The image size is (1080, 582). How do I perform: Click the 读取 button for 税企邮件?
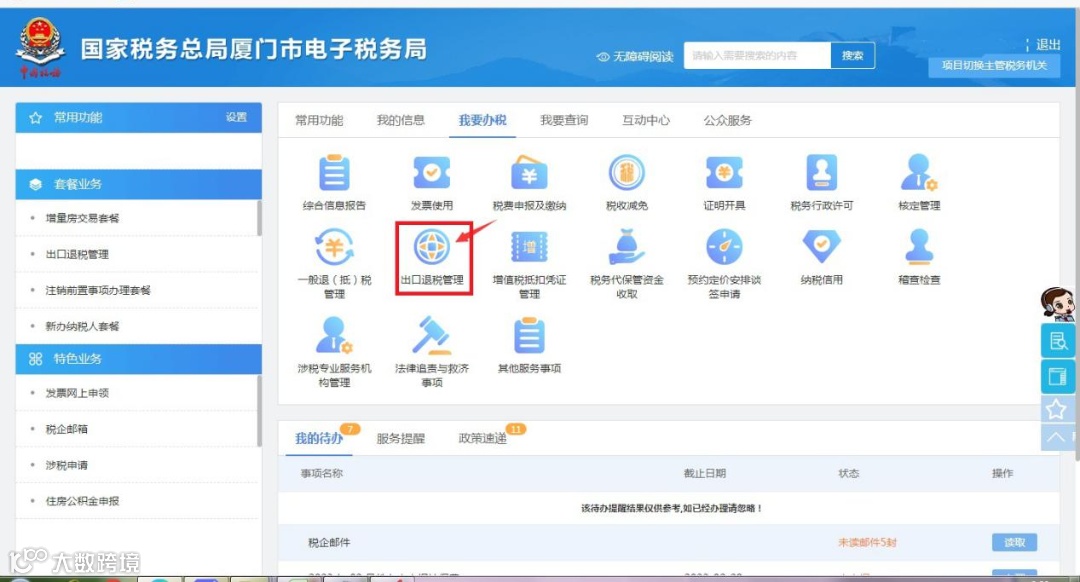1015,542
